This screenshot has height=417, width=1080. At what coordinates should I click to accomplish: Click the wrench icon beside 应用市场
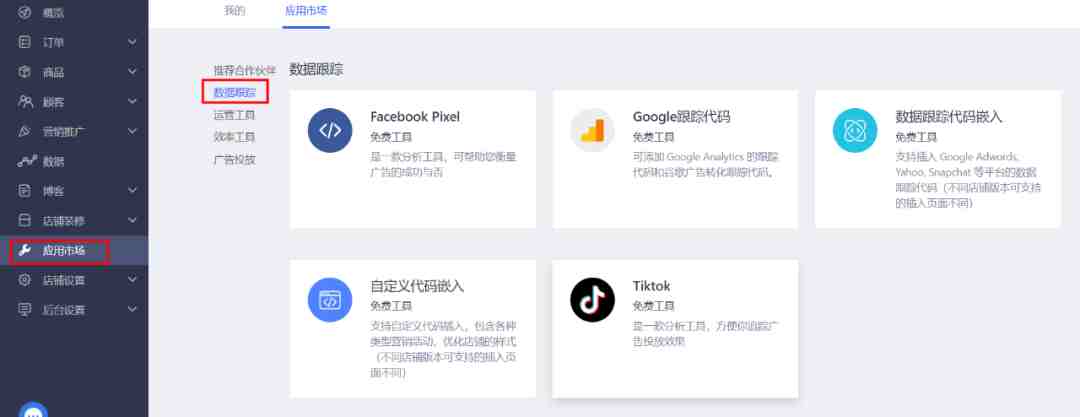25,250
